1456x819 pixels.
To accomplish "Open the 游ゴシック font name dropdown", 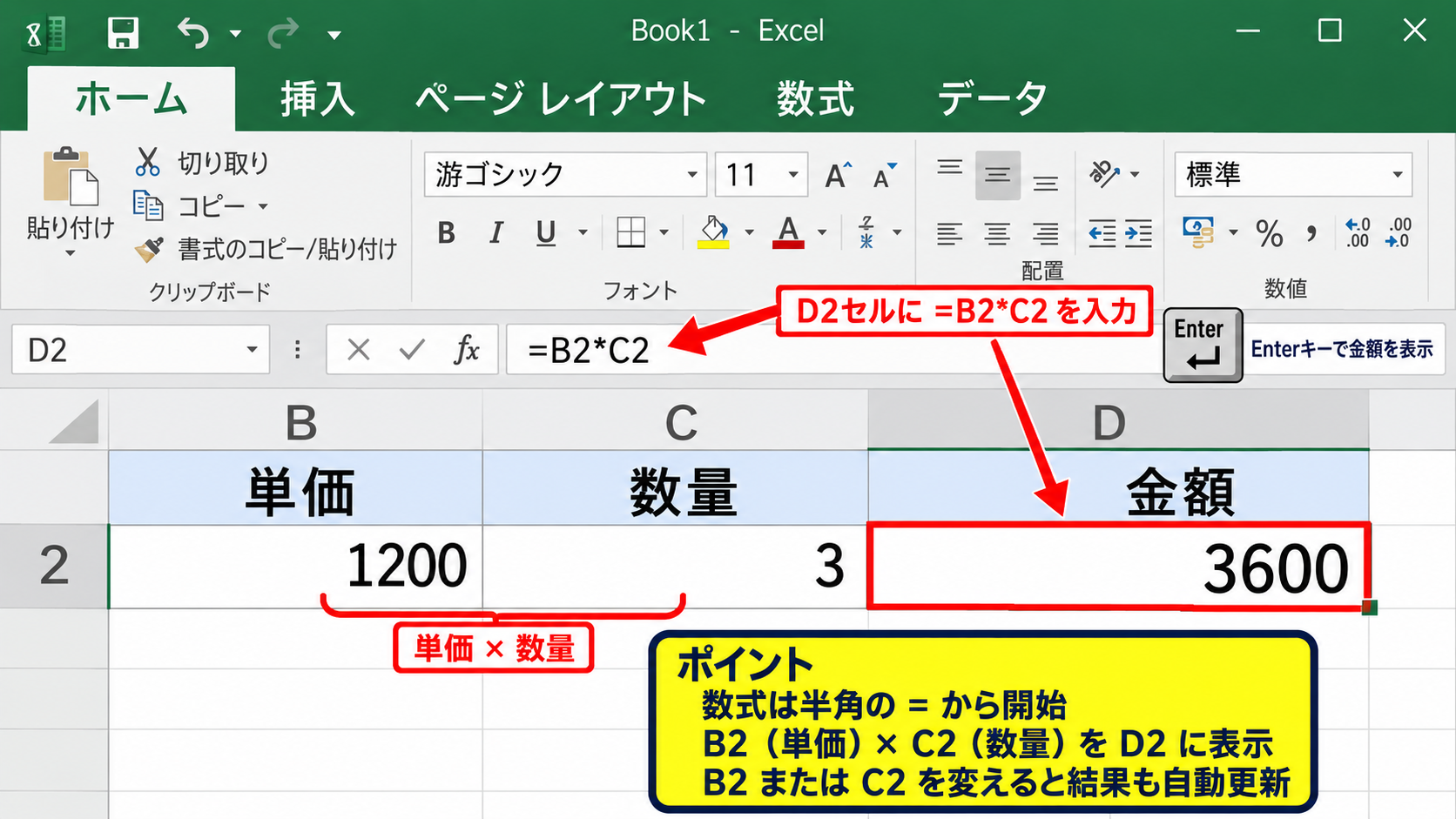I will [x=692, y=174].
